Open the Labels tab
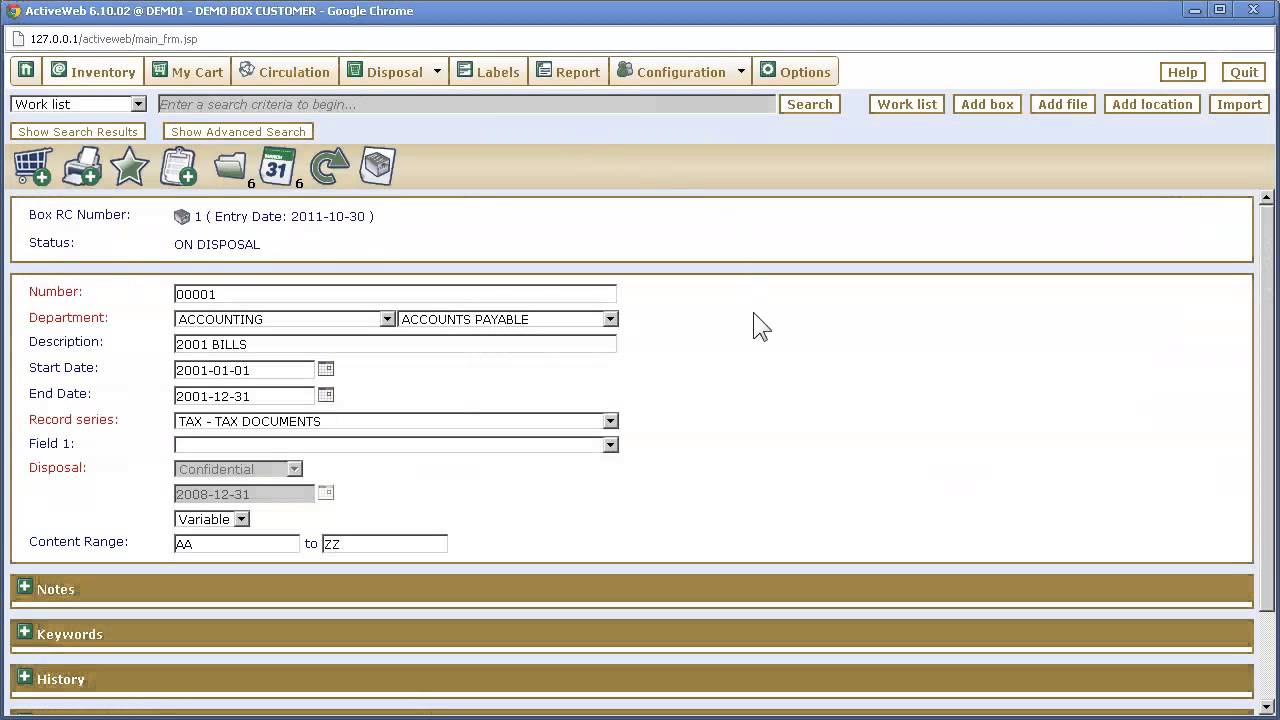 [488, 71]
